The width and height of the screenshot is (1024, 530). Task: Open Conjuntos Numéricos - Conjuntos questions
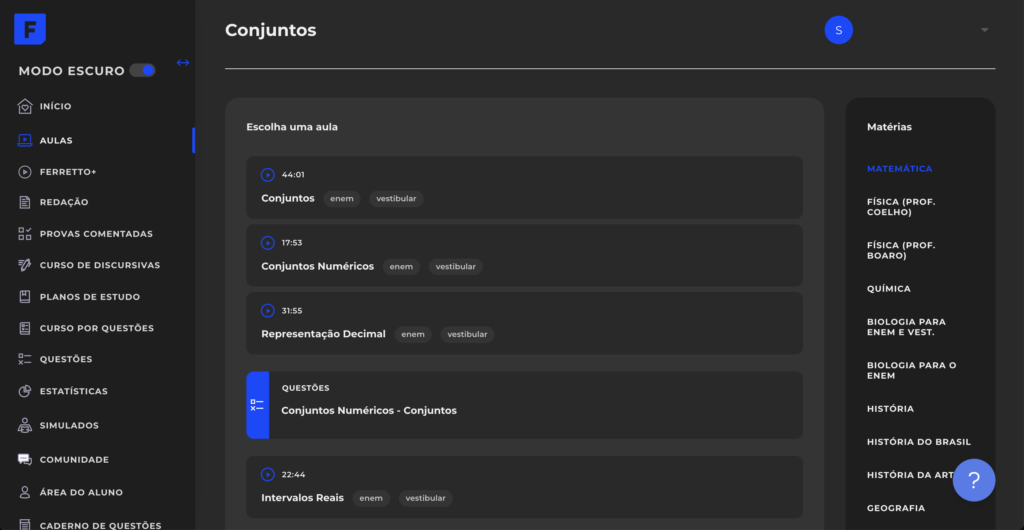point(524,405)
